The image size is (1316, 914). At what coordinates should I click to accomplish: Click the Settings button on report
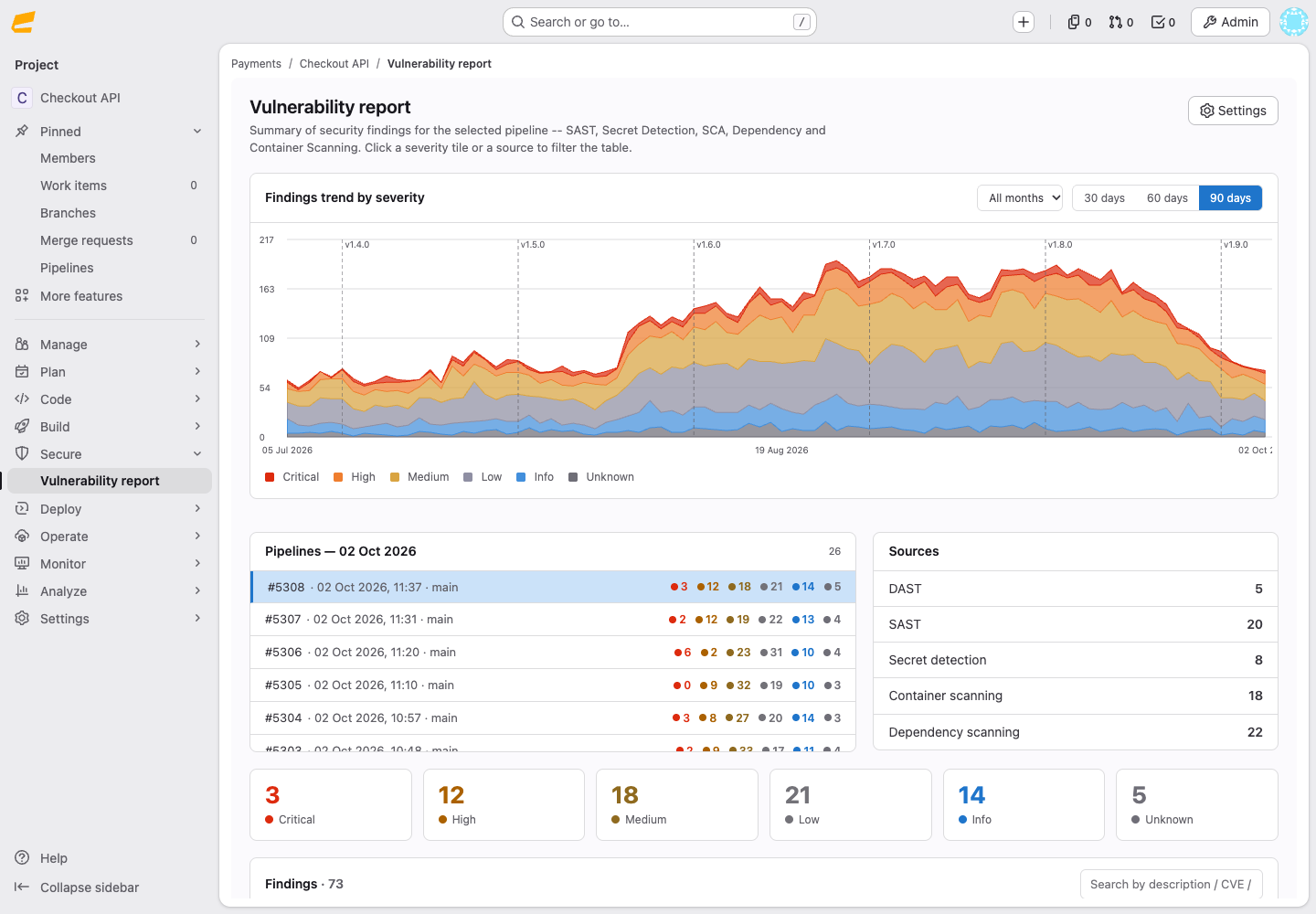pos(1233,111)
